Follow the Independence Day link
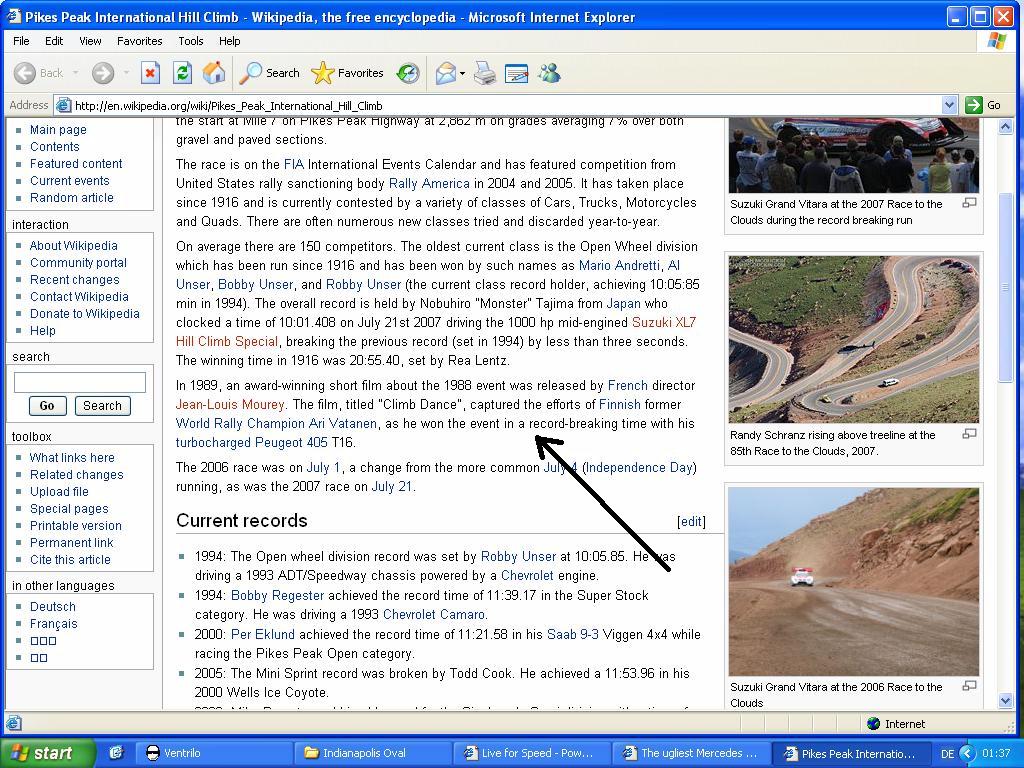The height and width of the screenshot is (768, 1024). (639, 468)
